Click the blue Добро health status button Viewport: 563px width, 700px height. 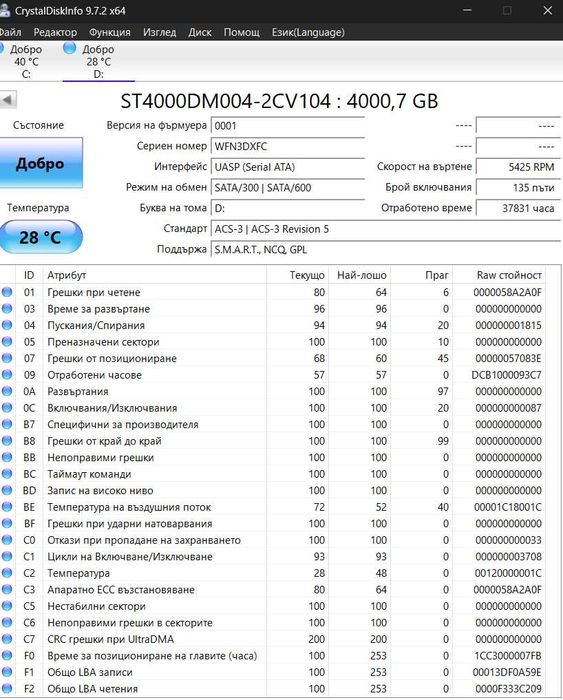[41, 163]
